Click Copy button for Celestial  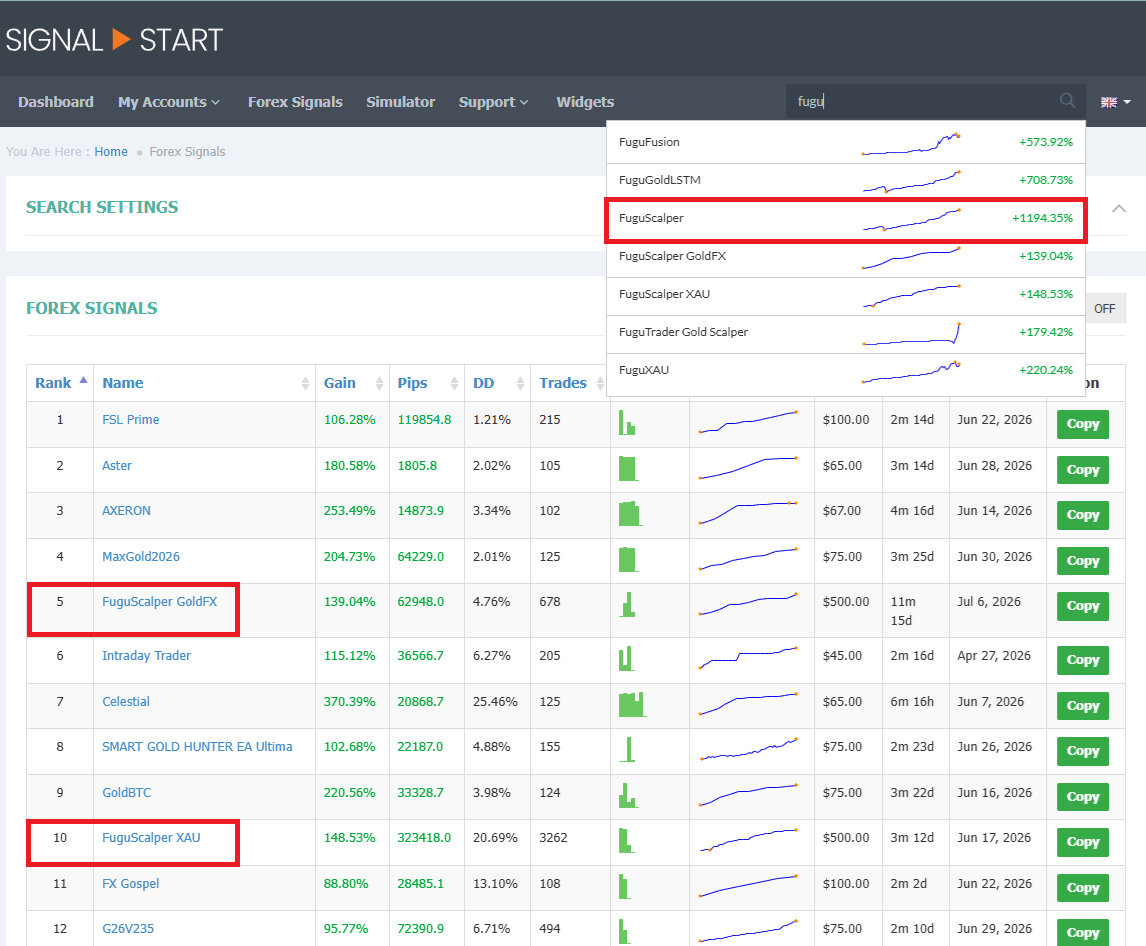tap(1082, 706)
